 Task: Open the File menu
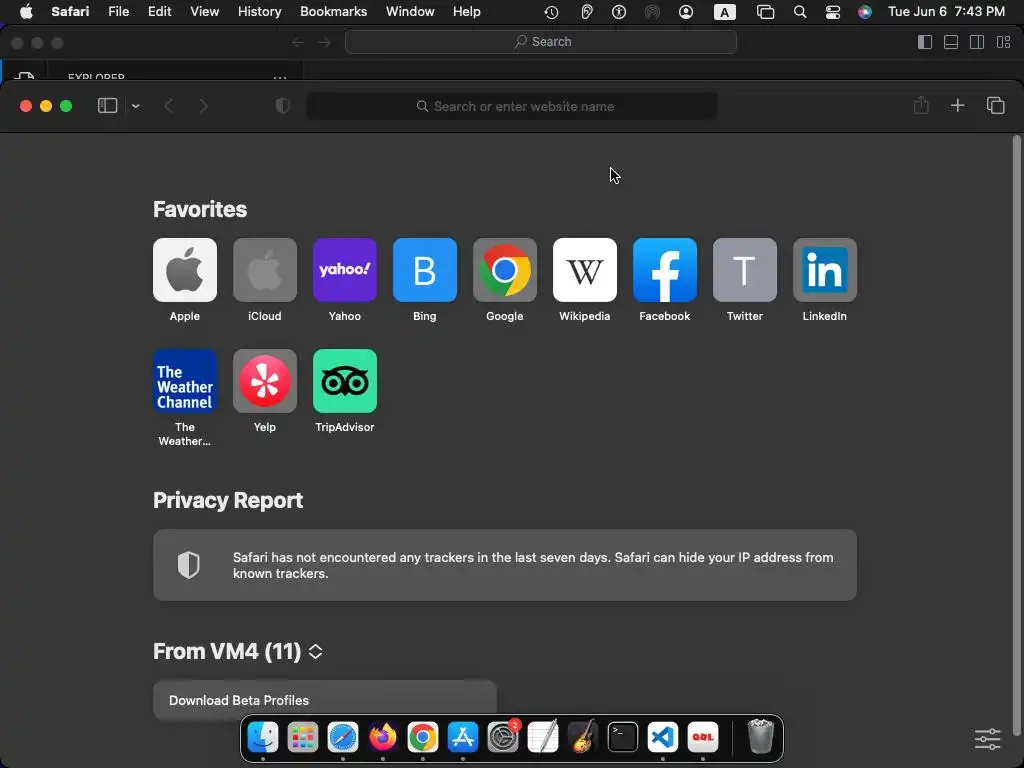click(118, 12)
